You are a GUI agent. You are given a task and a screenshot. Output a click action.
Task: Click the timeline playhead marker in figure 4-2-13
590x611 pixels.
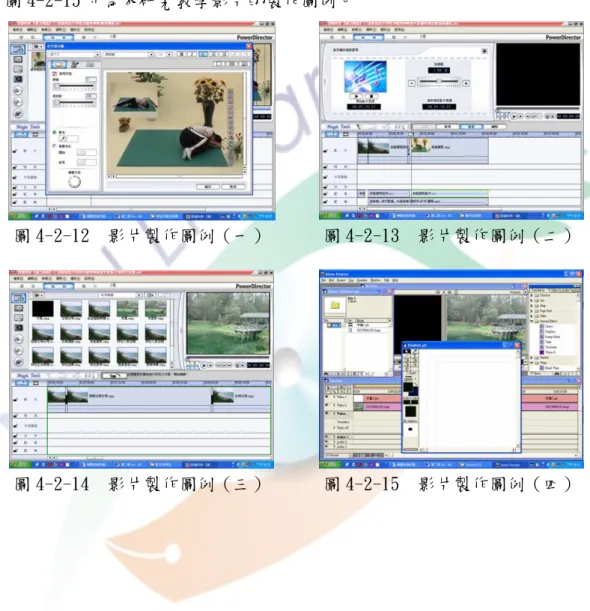[x=411, y=134]
